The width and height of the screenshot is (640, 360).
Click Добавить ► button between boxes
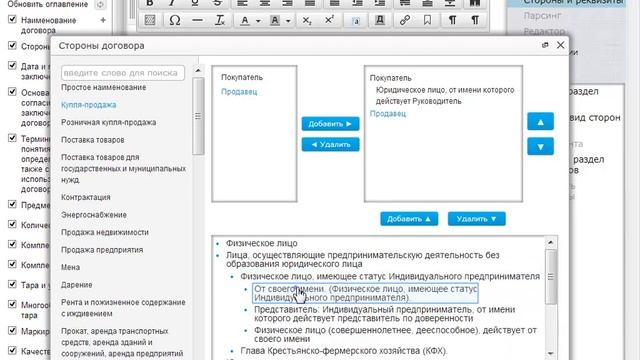[x=330, y=124]
